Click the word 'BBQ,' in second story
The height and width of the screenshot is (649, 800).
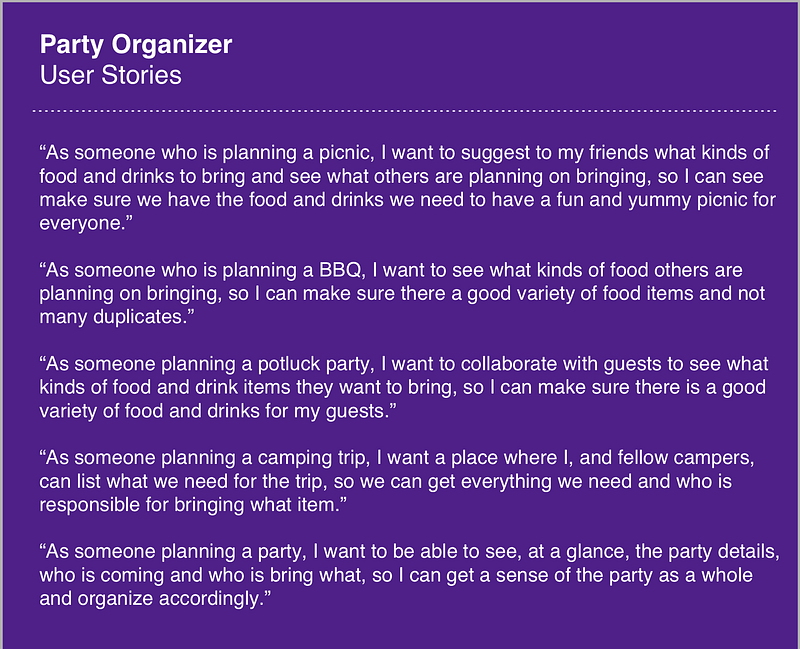pyautogui.click(x=342, y=270)
